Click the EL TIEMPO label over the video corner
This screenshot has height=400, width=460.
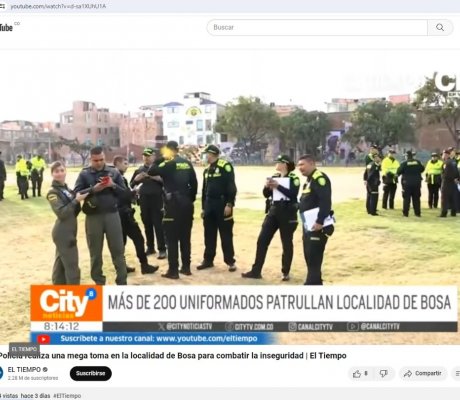(24, 349)
